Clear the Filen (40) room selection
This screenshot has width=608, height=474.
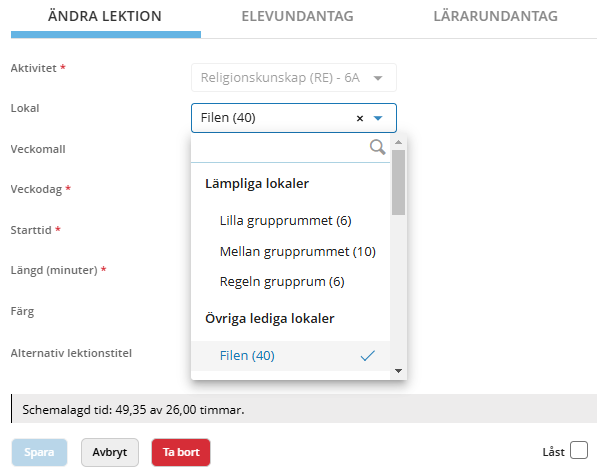click(359, 118)
